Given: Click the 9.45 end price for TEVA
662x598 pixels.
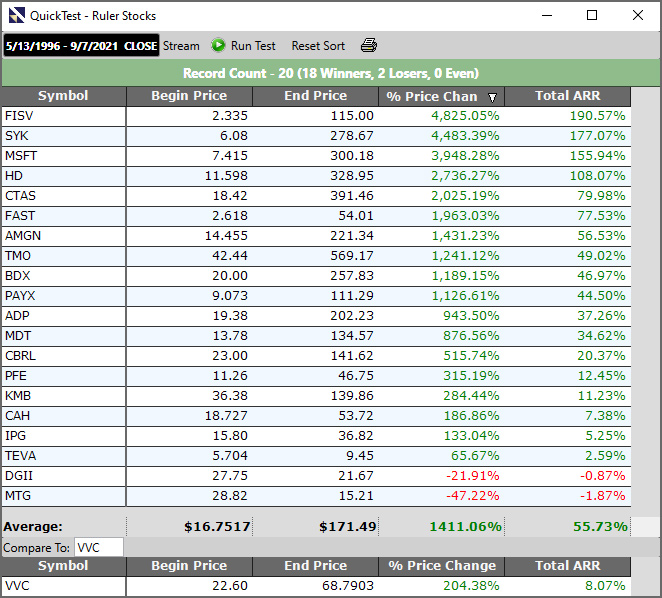Looking at the screenshot, I should [x=359, y=456].
